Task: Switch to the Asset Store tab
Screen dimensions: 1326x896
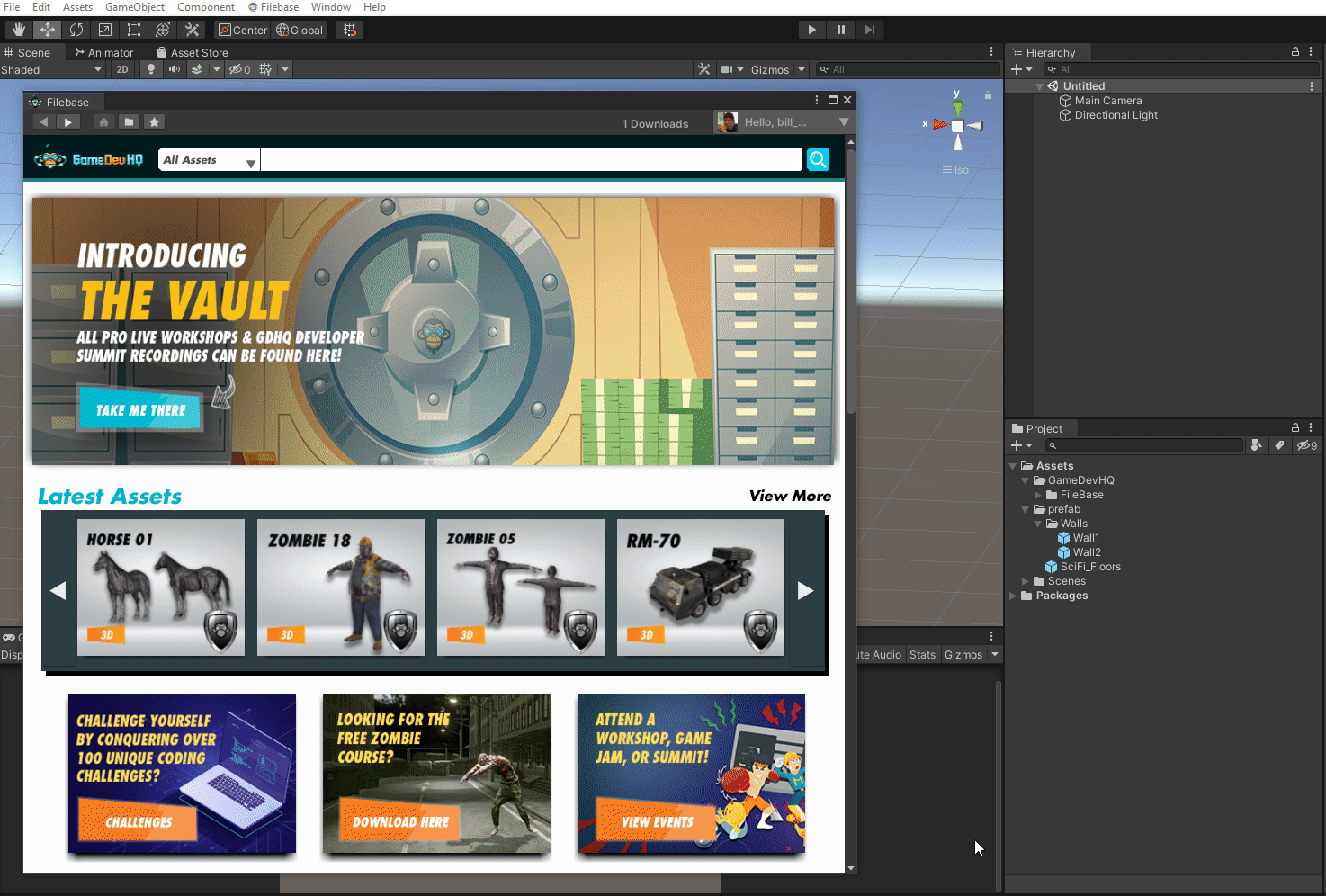Action: 193,52
